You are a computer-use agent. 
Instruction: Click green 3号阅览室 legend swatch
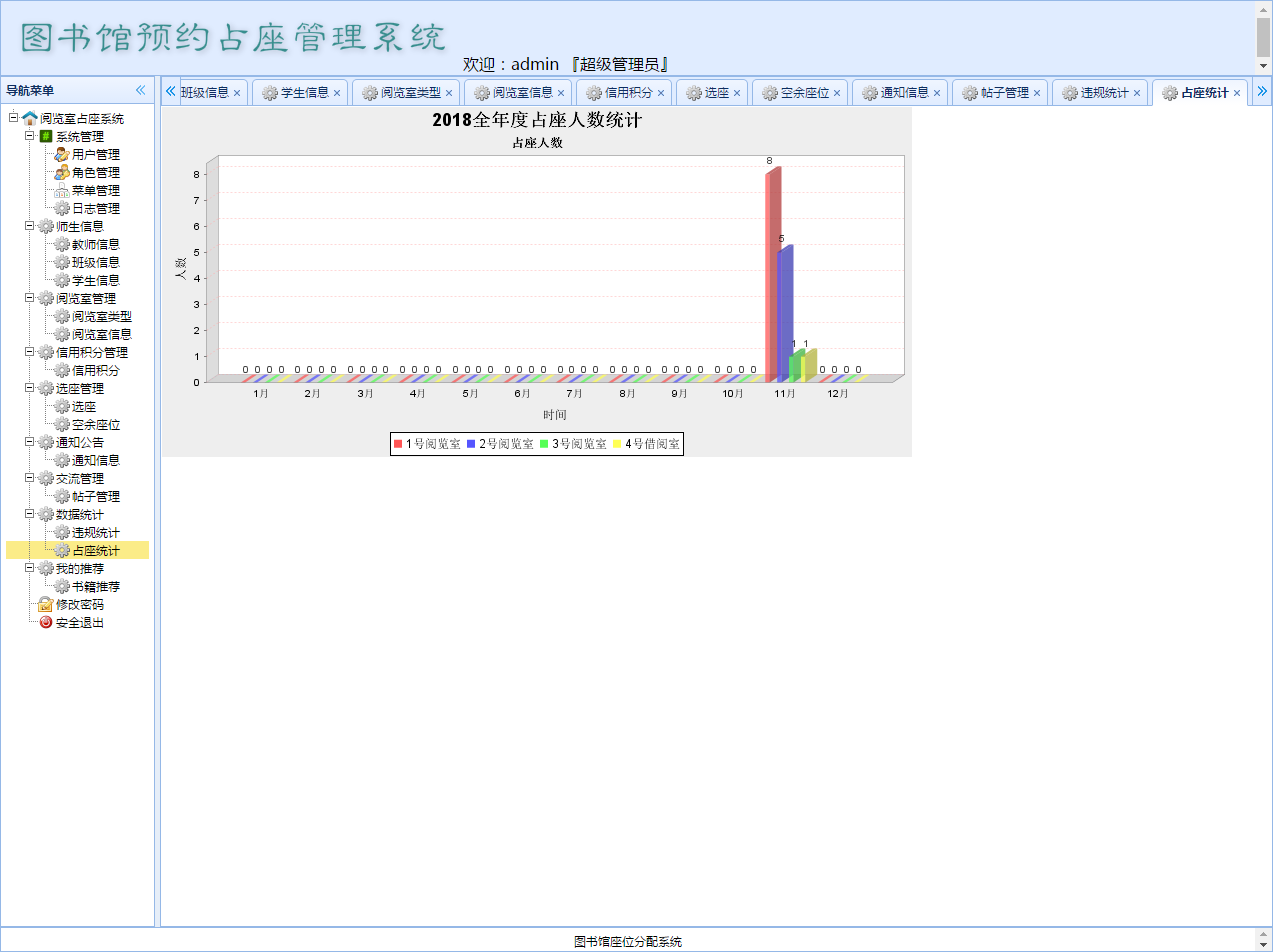pyautogui.click(x=544, y=443)
